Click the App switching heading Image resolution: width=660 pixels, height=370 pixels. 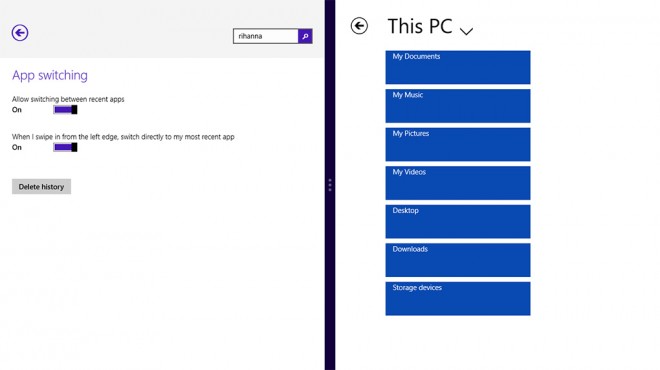50,75
